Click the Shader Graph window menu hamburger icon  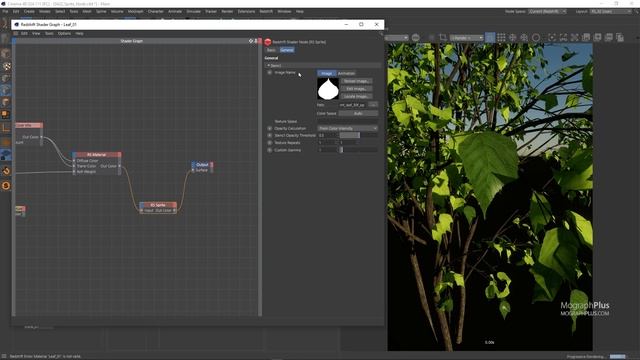tap(16, 33)
